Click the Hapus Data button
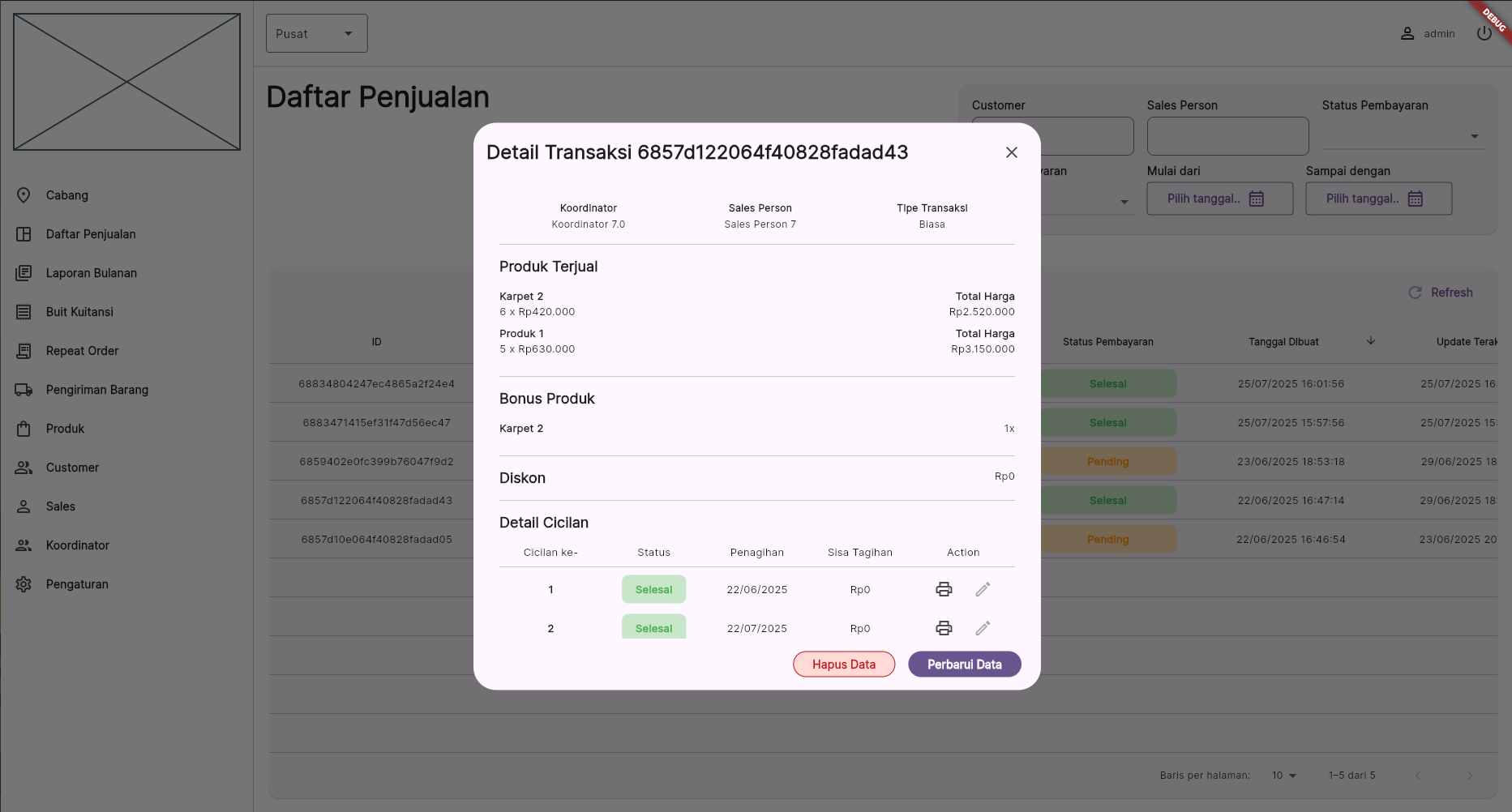The image size is (1512, 812). (843, 664)
